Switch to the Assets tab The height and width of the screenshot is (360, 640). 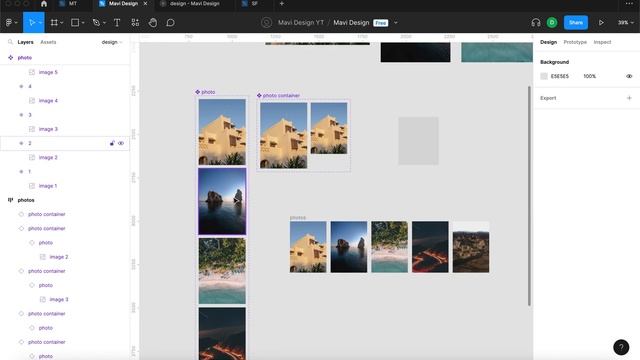[48, 42]
